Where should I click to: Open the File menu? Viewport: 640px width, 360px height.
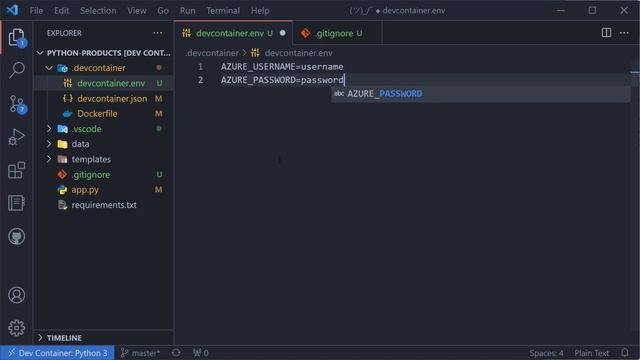pos(36,11)
